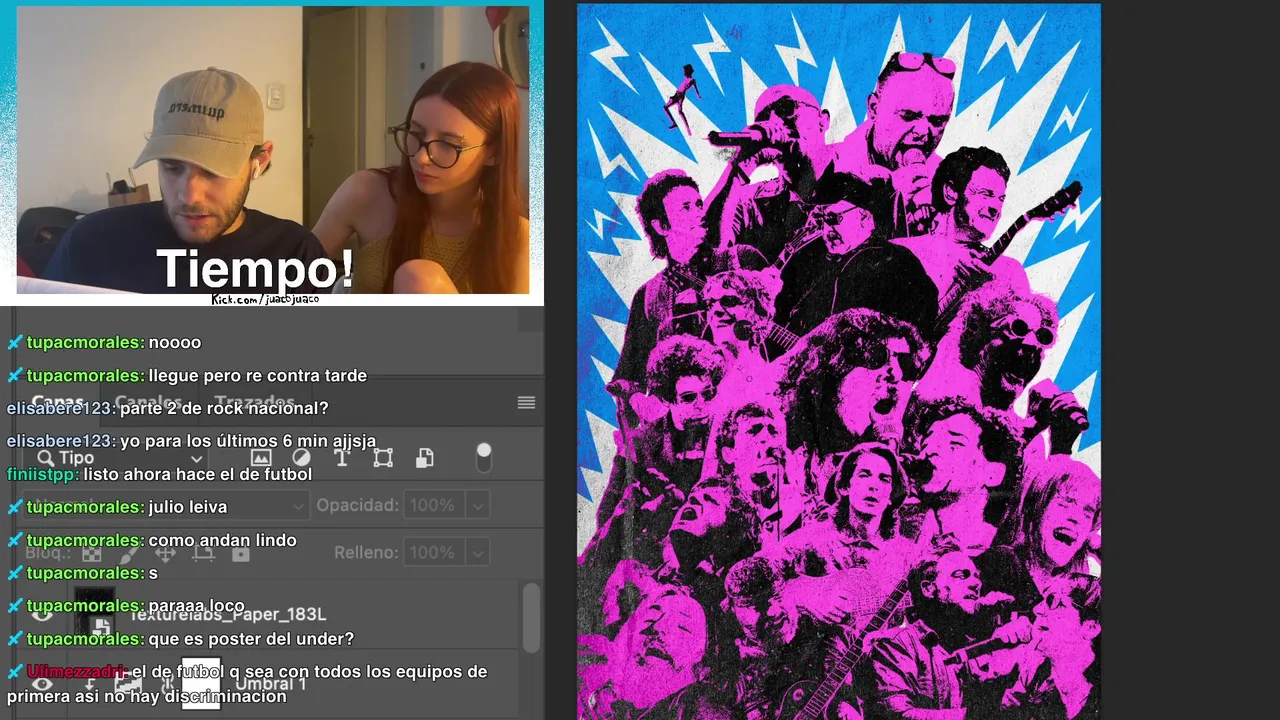Click the search magnifier in layer filter

(45, 458)
